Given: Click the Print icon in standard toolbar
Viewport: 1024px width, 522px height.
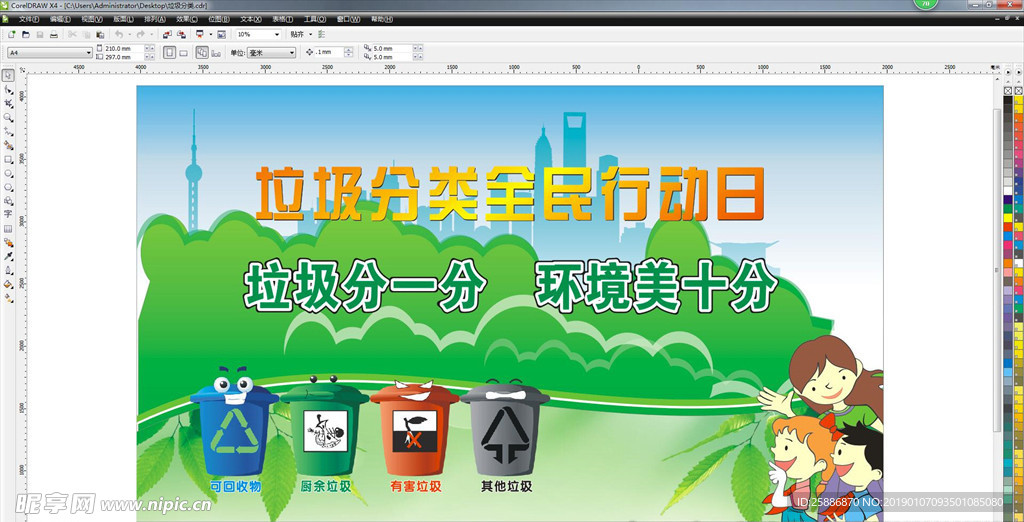Looking at the screenshot, I should click(54, 34).
